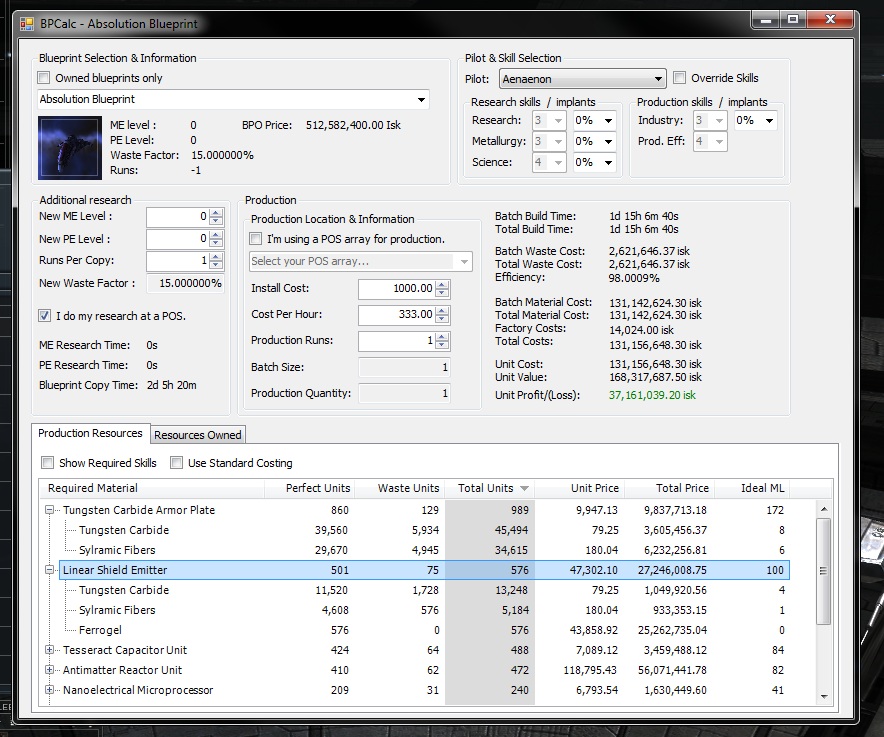Uncheck I do my research at a POS
This screenshot has width=884, height=737.
pyautogui.click(x=45, y=316)
